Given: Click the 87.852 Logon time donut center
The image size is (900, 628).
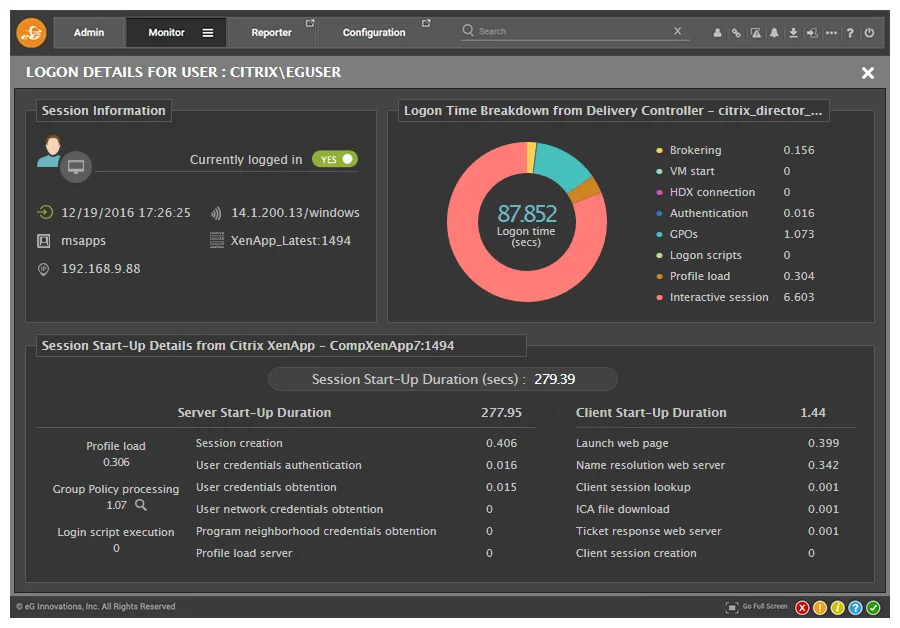Looking at the screenshot, I should pos(527,223).
